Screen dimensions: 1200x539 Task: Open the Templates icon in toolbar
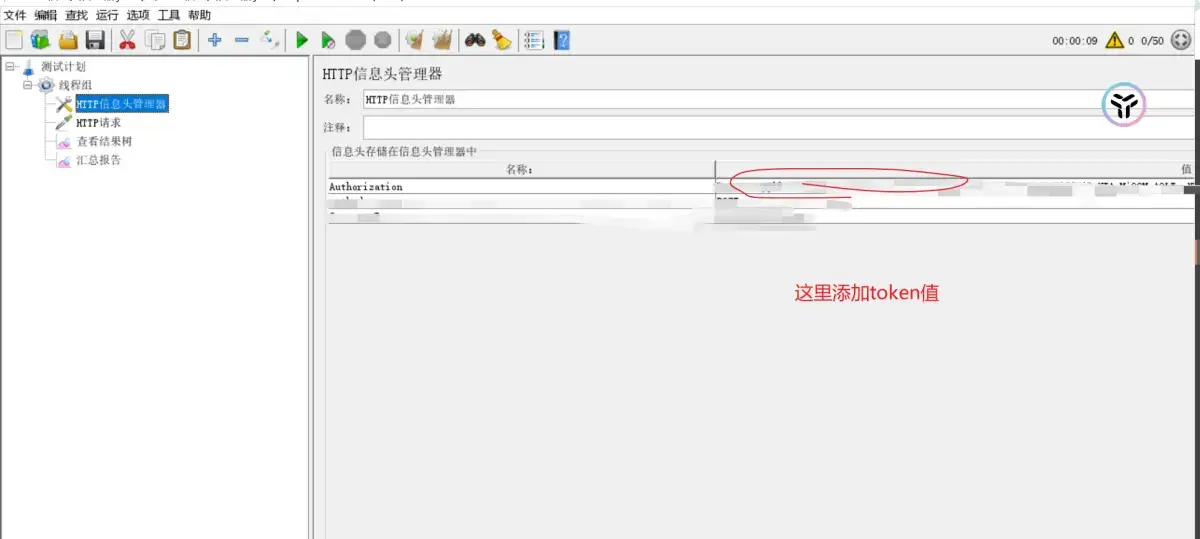[x=40, y=40]
